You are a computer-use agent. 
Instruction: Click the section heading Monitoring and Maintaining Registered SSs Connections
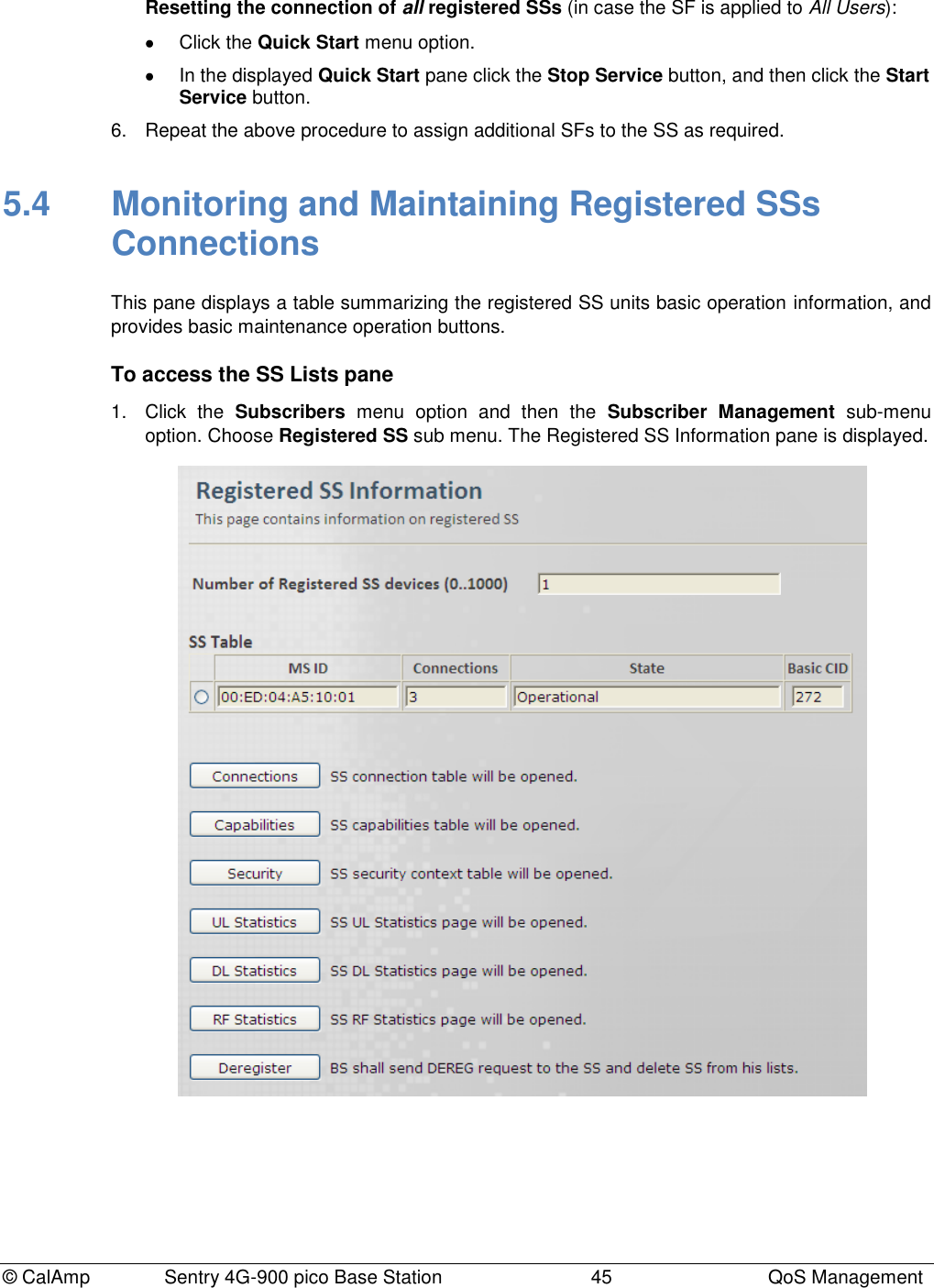coord(466,223)
